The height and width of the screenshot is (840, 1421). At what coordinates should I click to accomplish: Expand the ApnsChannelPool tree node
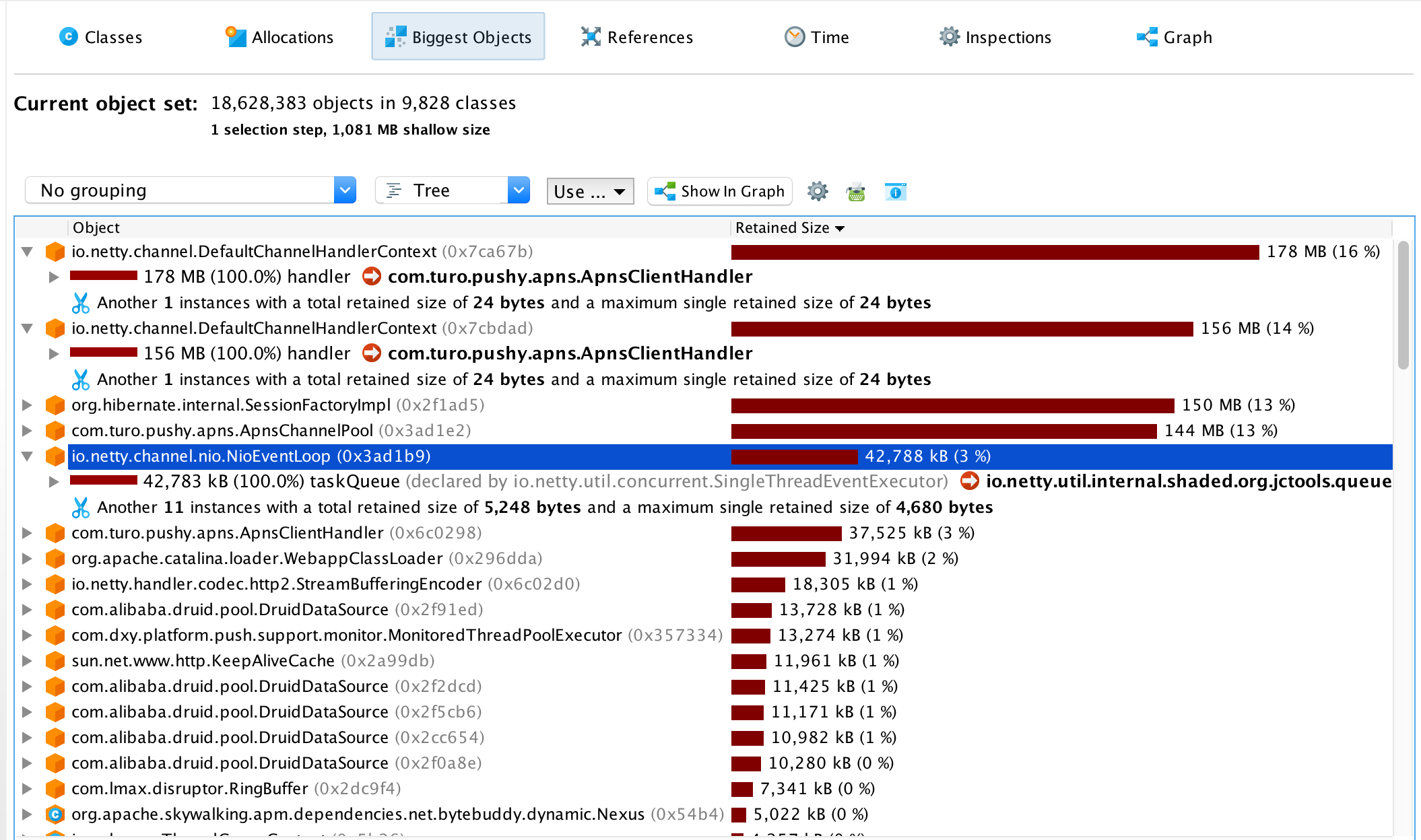[27, 431]
